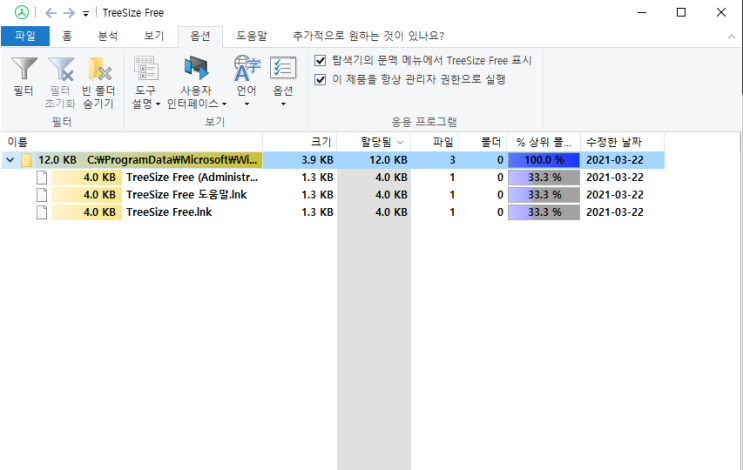Sort by the 파일 column header
The width and height of the screenshot is (743, 470).
pos(435,142)
